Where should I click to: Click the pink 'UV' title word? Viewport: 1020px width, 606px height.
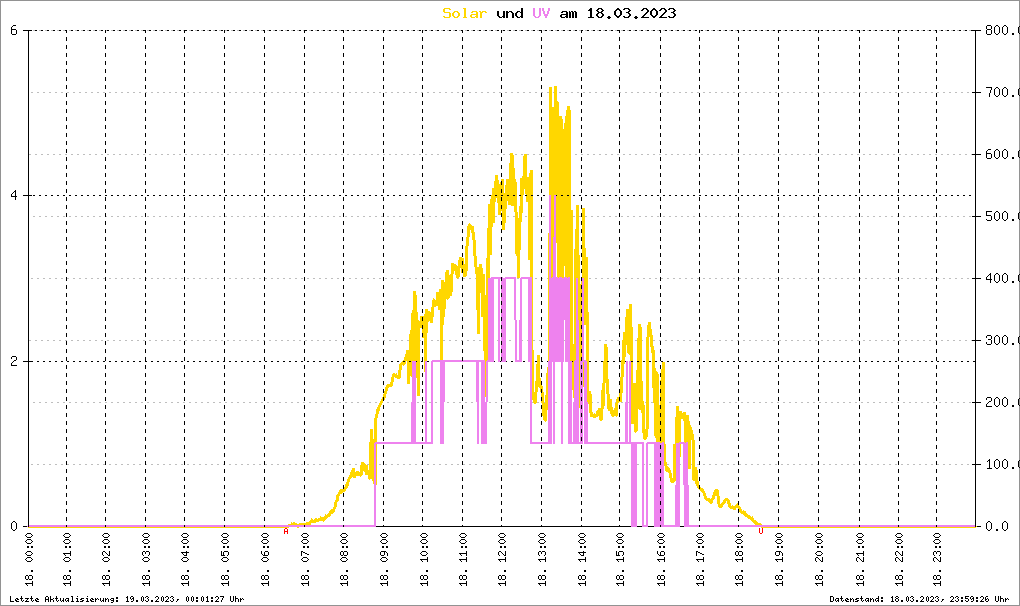[541, 13]
